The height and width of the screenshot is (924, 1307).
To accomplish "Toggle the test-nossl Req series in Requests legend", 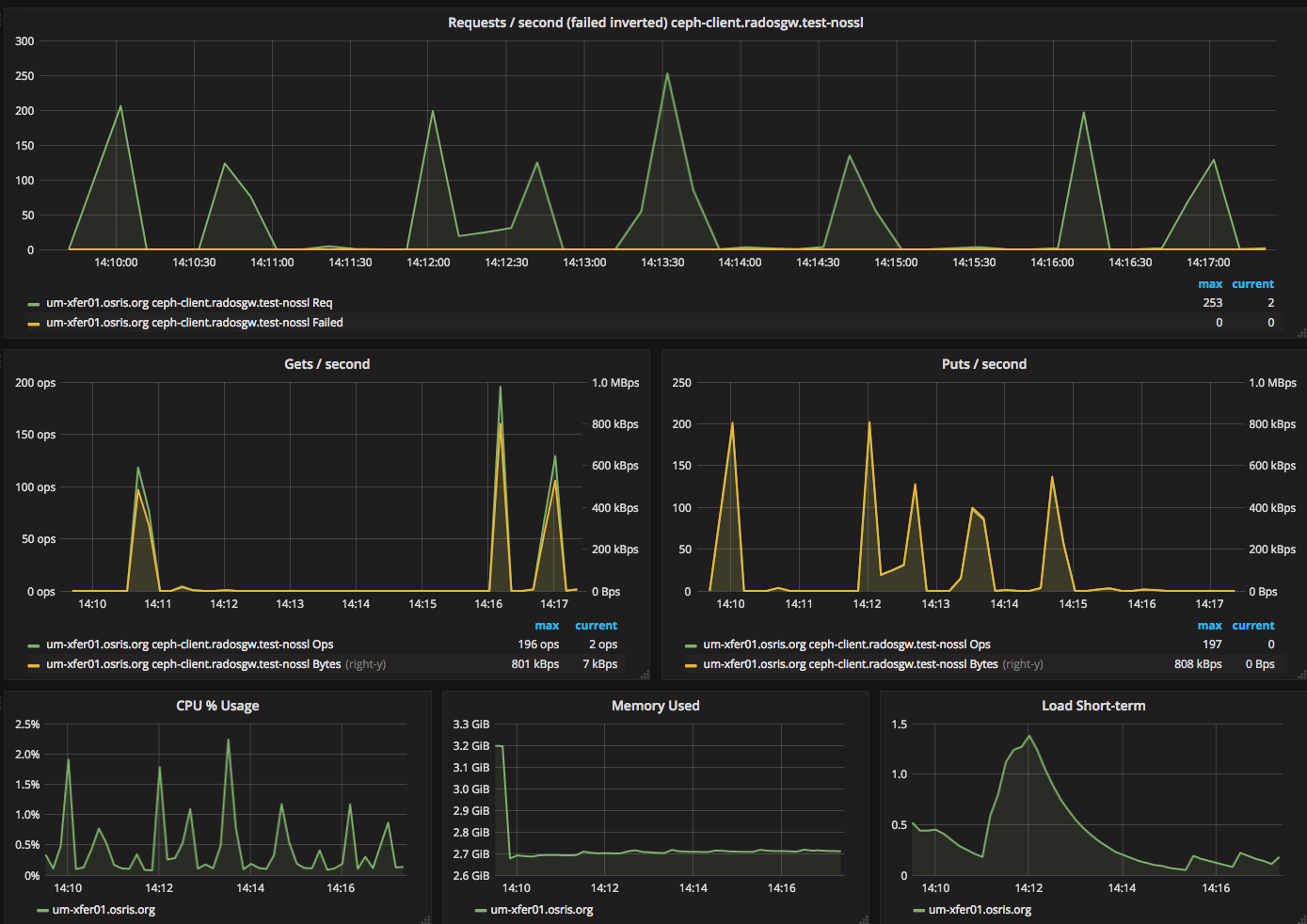I will [189, 303].
